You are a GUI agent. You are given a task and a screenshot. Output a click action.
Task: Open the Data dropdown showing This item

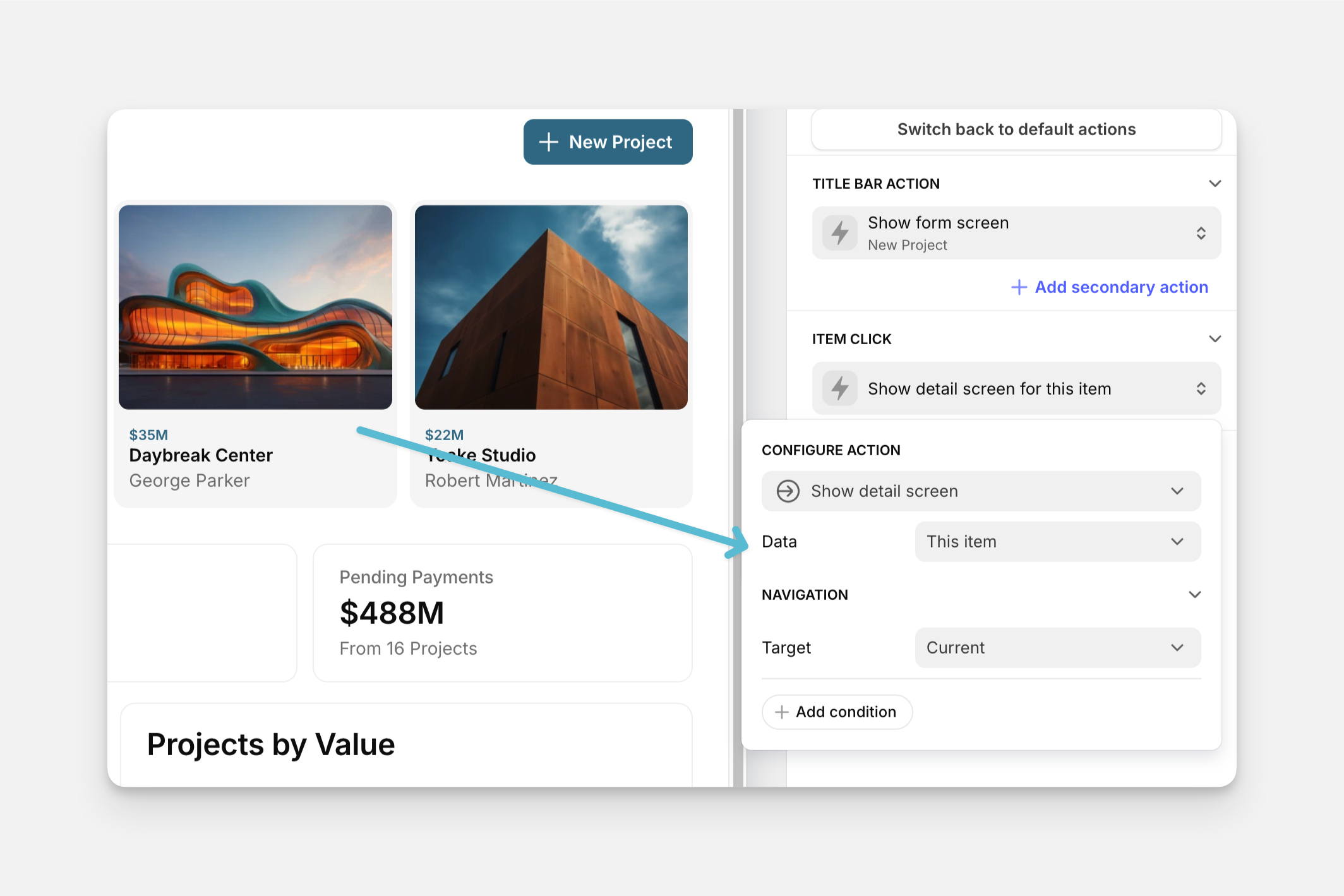[1057, 542]
